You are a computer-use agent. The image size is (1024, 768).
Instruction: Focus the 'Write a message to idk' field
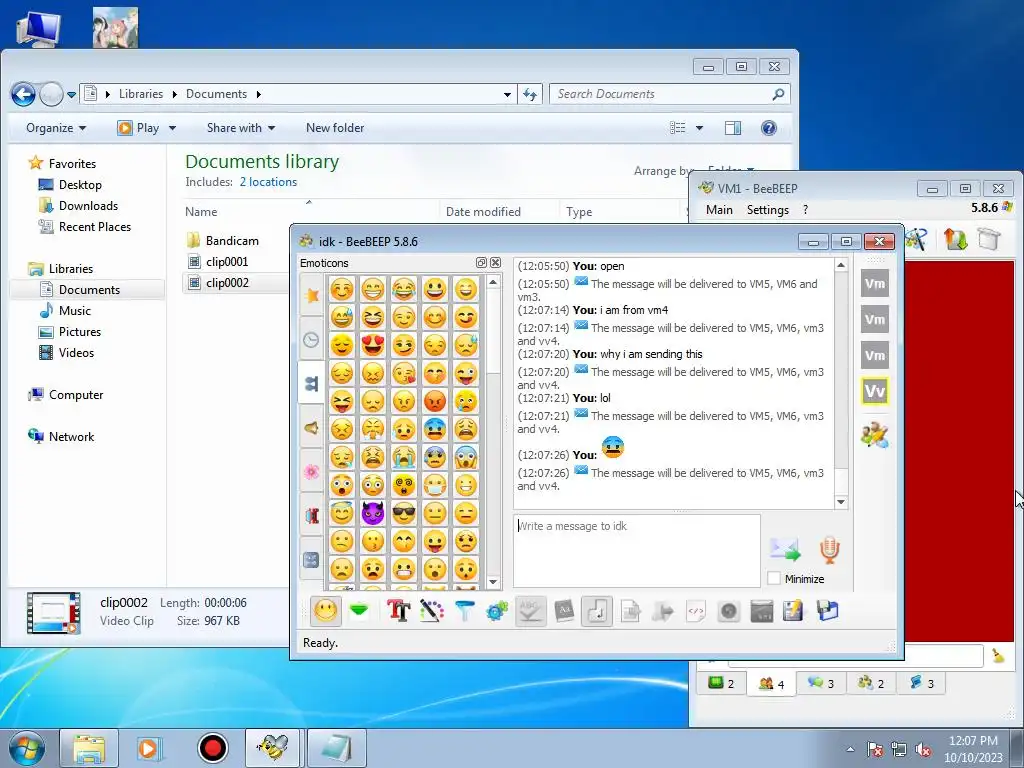(x=637, y=551)
